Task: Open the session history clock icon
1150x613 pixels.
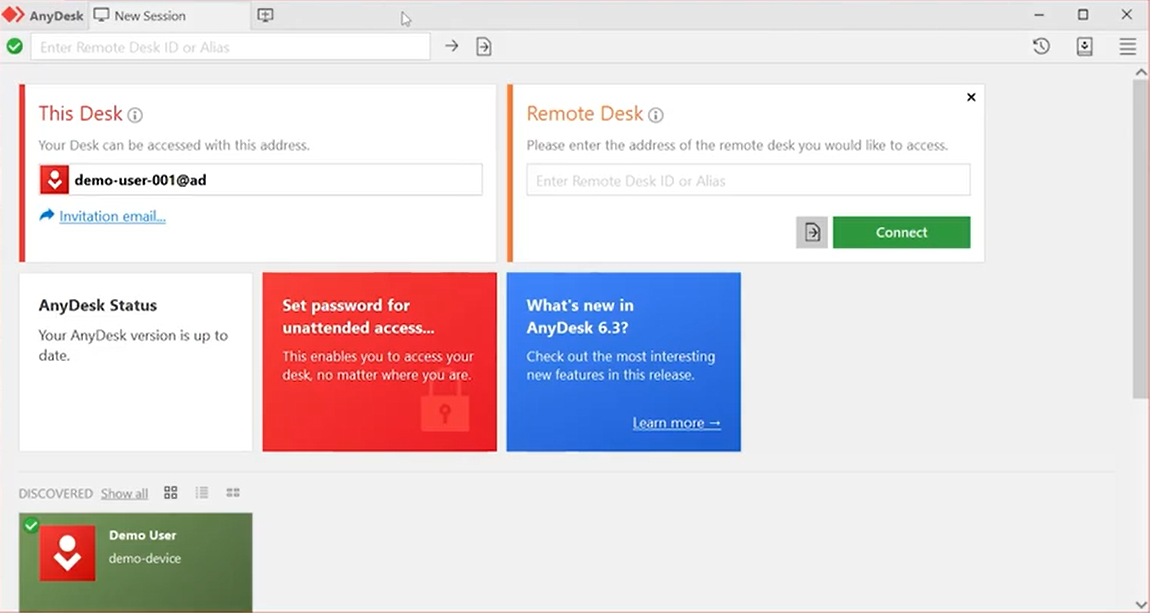Action: [1041, 47]
